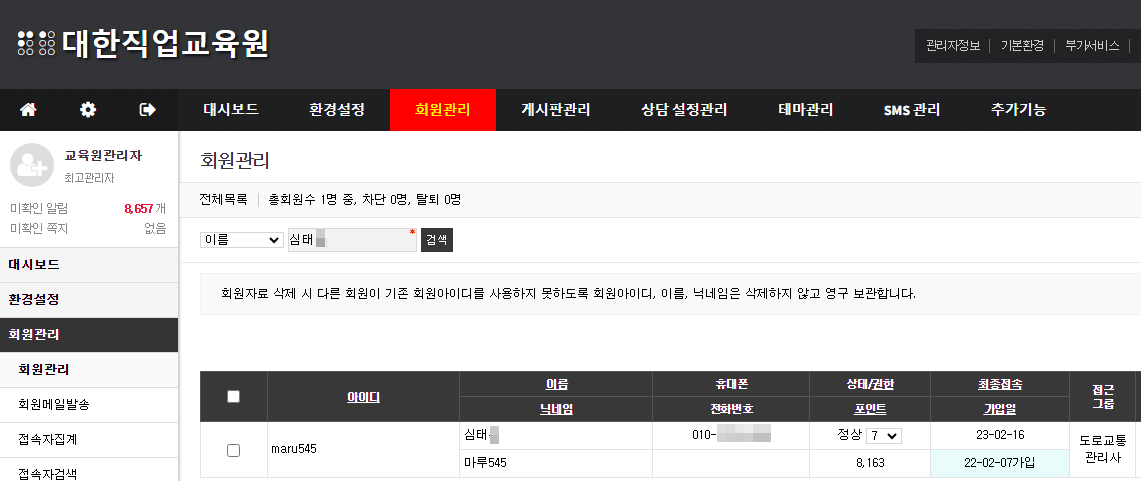Sort the table by 아이디 column
This screenshot has height=481, width=1141.
(363, 397)
